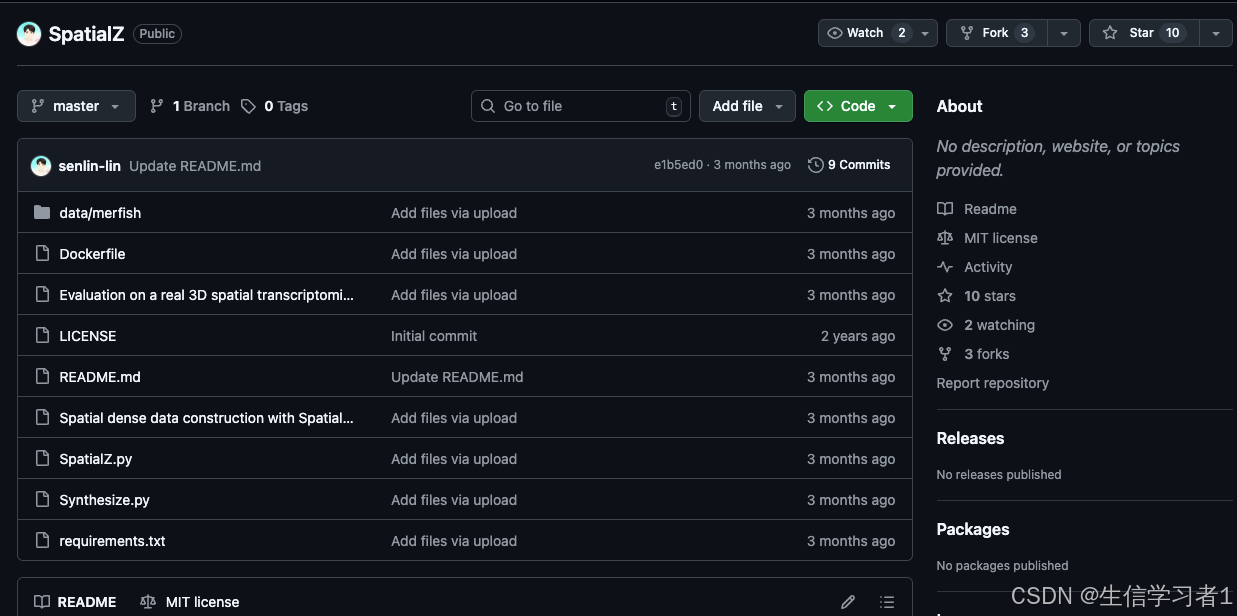Open MIT license link in About sidebar

987,238
